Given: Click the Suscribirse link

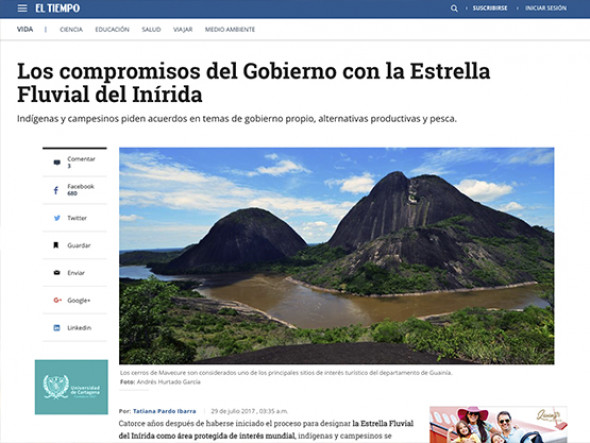Looking at the screenshot, I should 490,8.
